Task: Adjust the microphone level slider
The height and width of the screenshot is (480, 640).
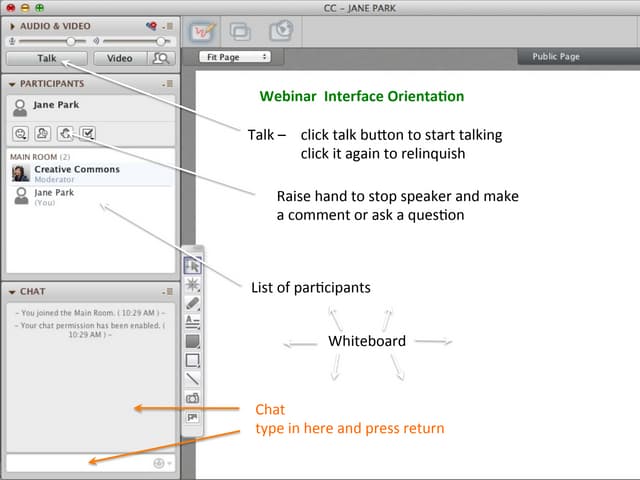Action: [70, 41]
